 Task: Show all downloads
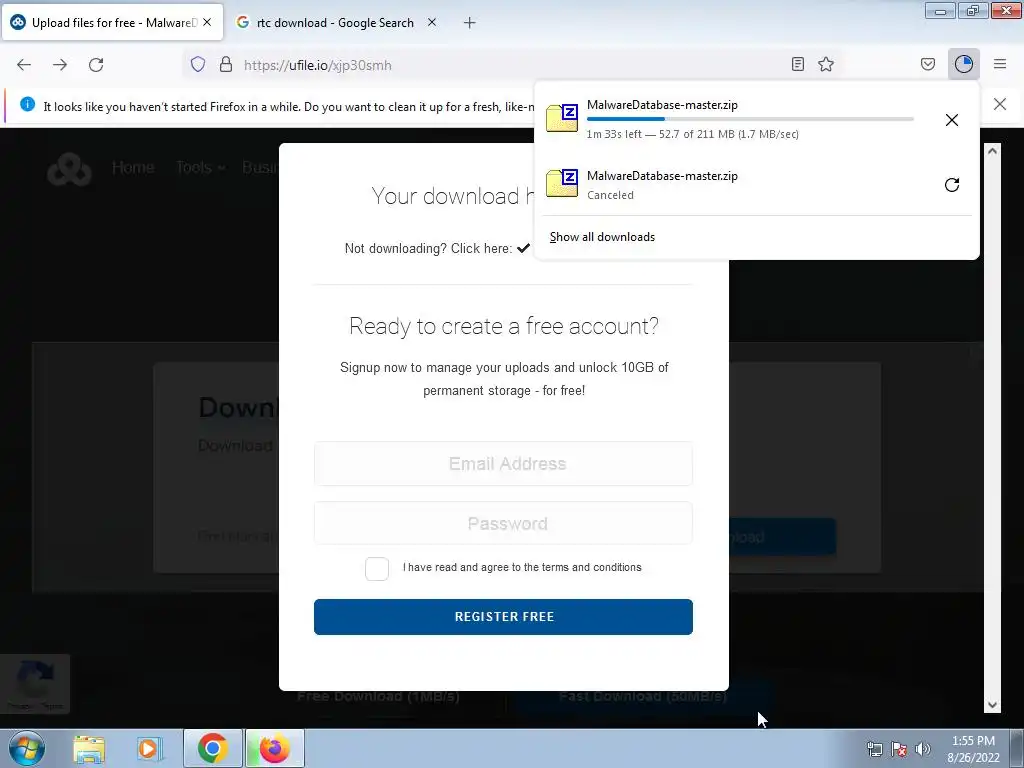602,237
